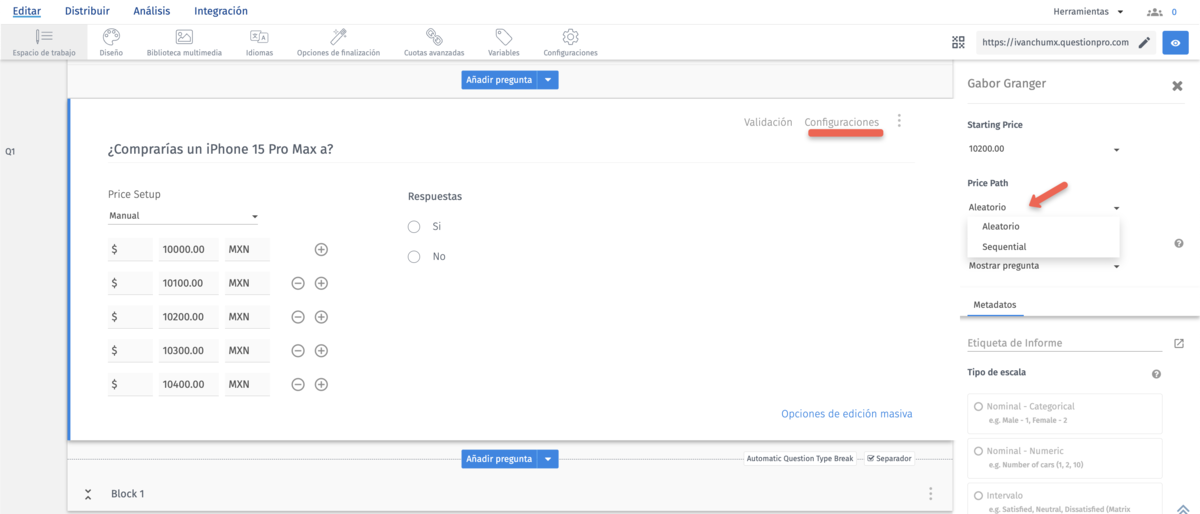The image size is (1200, 514).
Task: Collapse Block 1 with chevron expander
Action: (x=88, y=494)
